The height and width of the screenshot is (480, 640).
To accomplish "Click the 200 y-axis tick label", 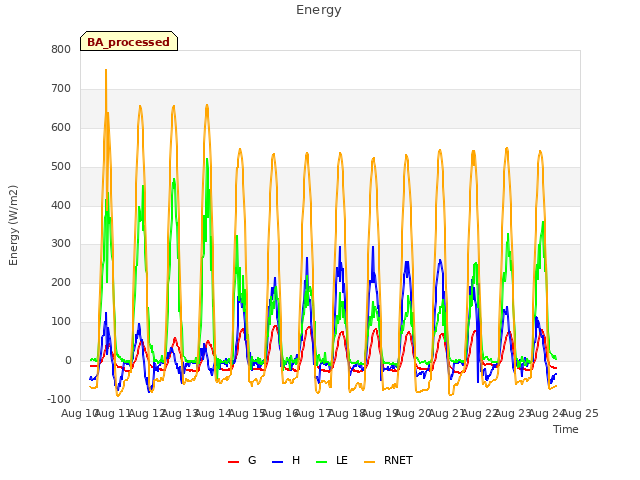I will [x=61, y=282].
